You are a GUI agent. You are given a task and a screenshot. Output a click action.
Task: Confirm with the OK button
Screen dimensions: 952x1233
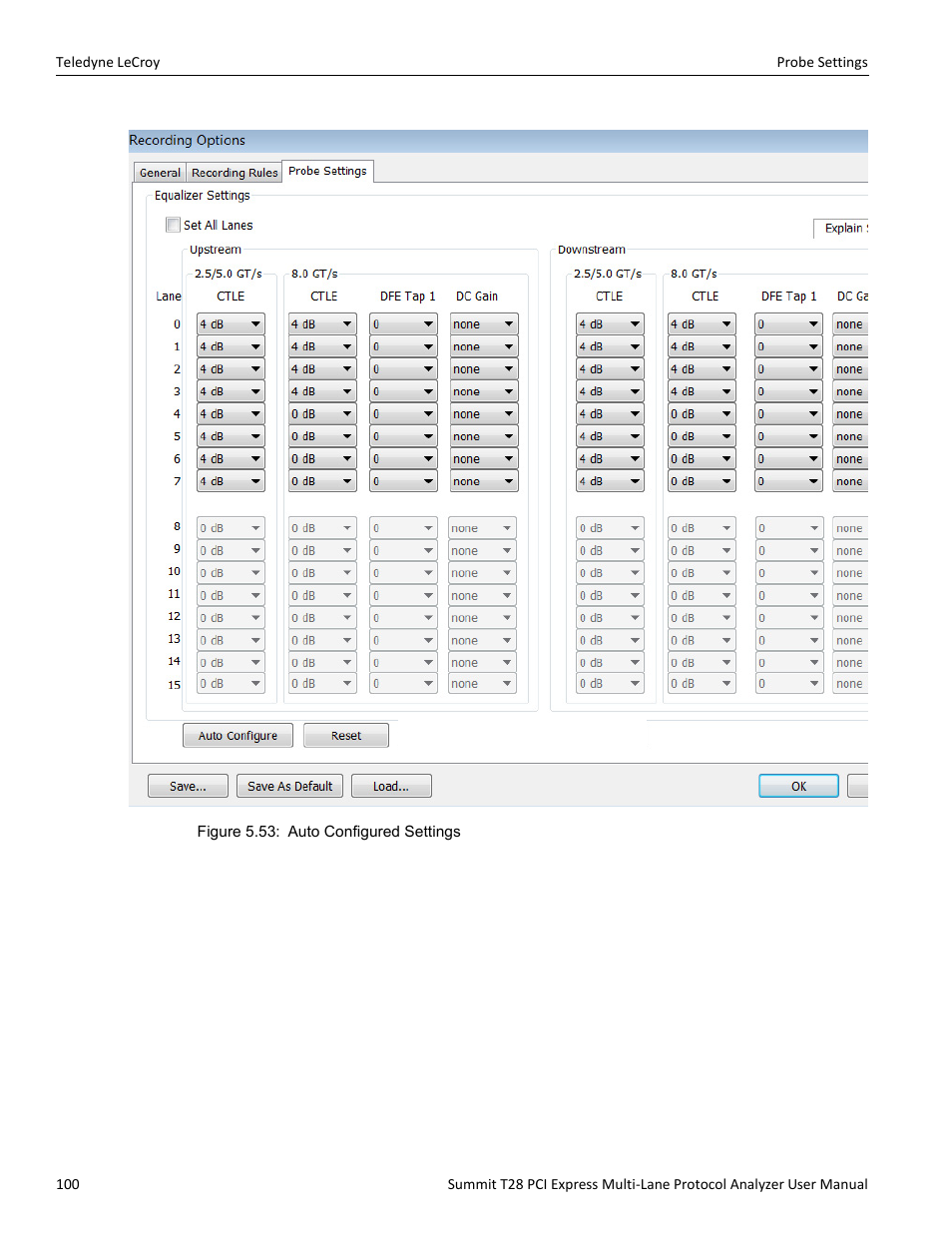coord(798,787)
